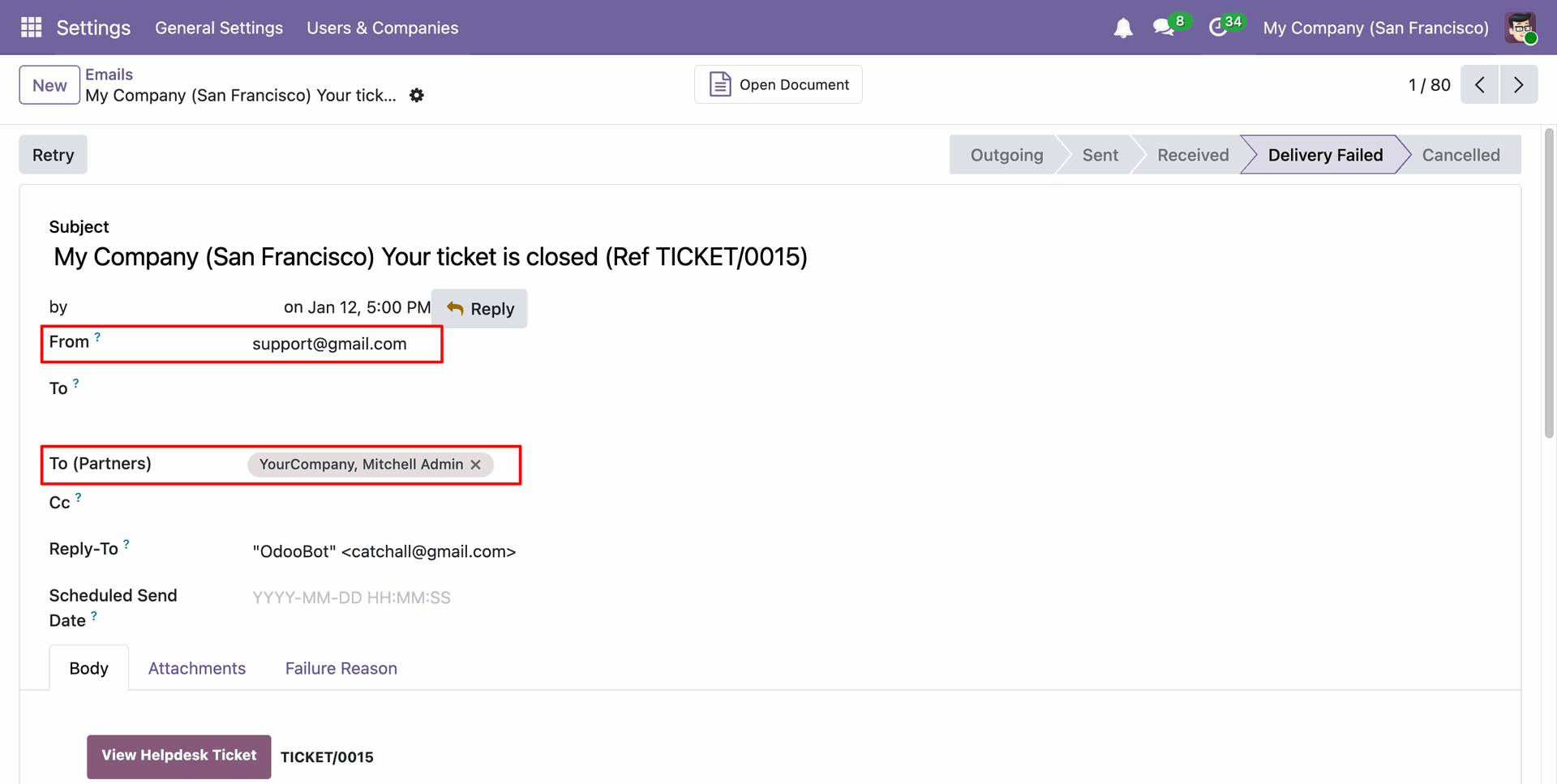Click the Reply button
Image resolution: width=1557 pixels, height=784 pixels.
tap(480, 309)
